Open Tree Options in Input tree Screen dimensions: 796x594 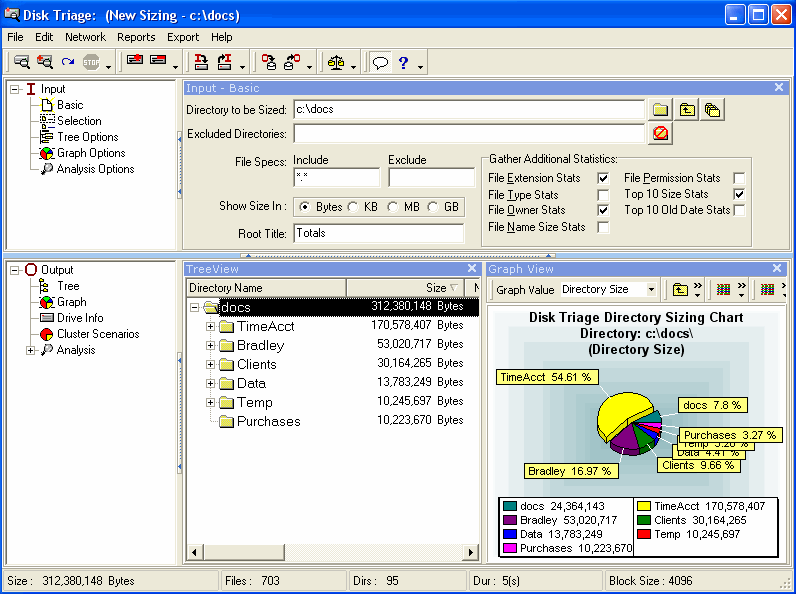tap(87, 137)
